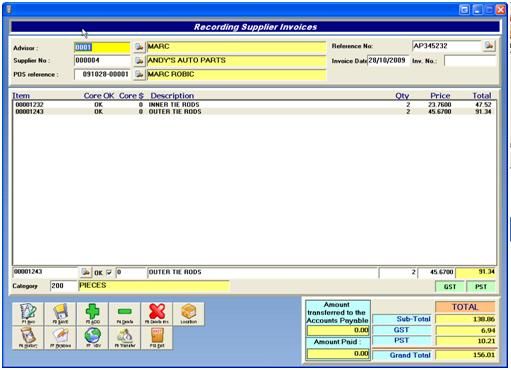Click the PIECES category description
This screenshot has height=370, width=511.
[154, 286]
